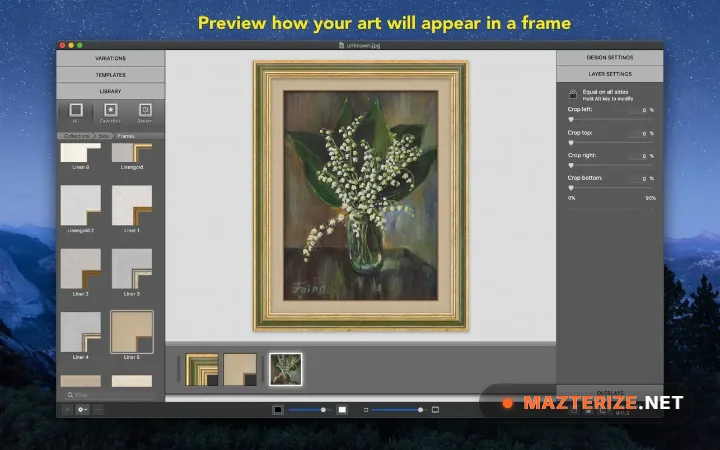
Task: Select the beige liner layer thumbnail
Action: [240, 370]
